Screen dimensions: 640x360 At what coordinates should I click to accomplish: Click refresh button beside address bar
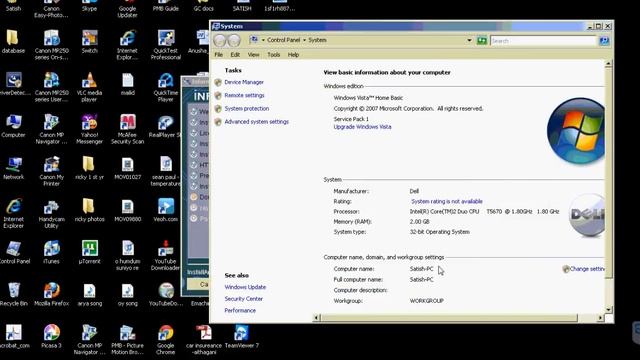click(482, 40)
